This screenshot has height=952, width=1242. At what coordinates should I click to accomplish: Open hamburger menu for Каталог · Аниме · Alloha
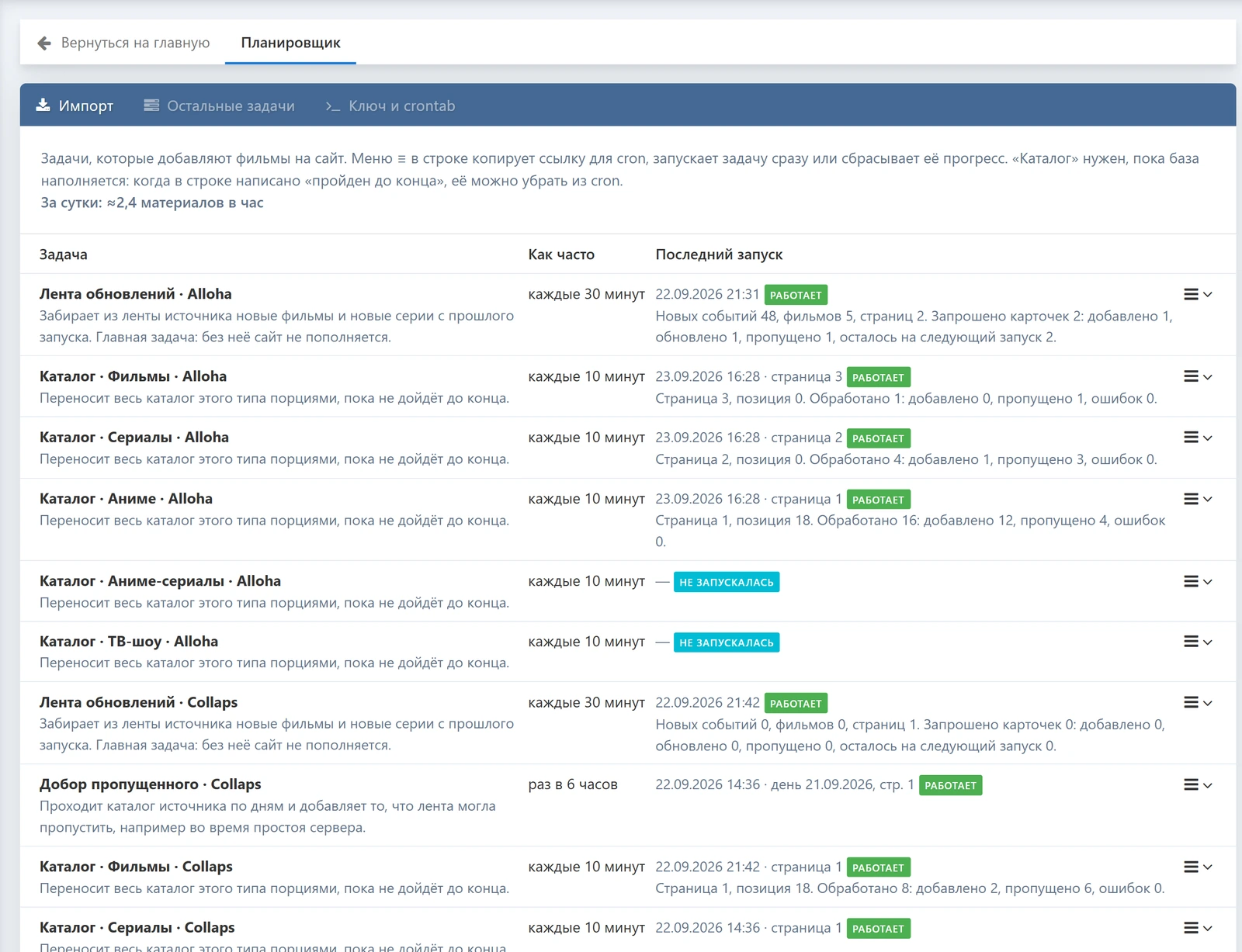point(1197,499)
